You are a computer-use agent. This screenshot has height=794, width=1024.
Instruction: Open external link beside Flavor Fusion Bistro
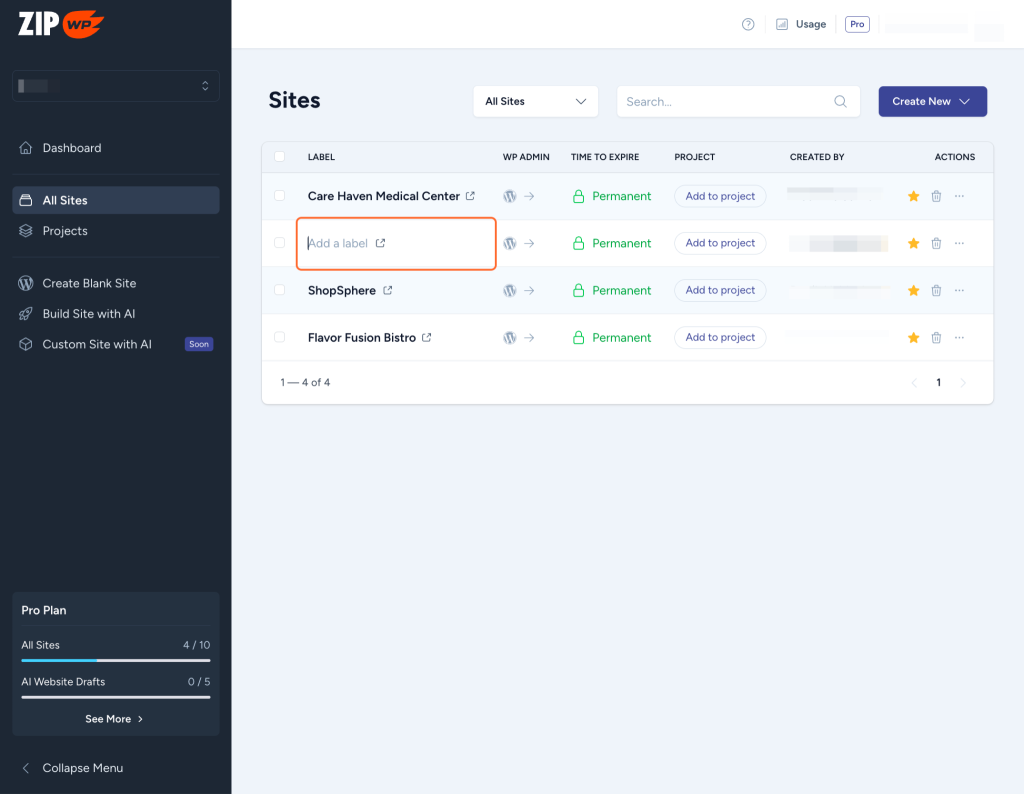tap(427, 338)
